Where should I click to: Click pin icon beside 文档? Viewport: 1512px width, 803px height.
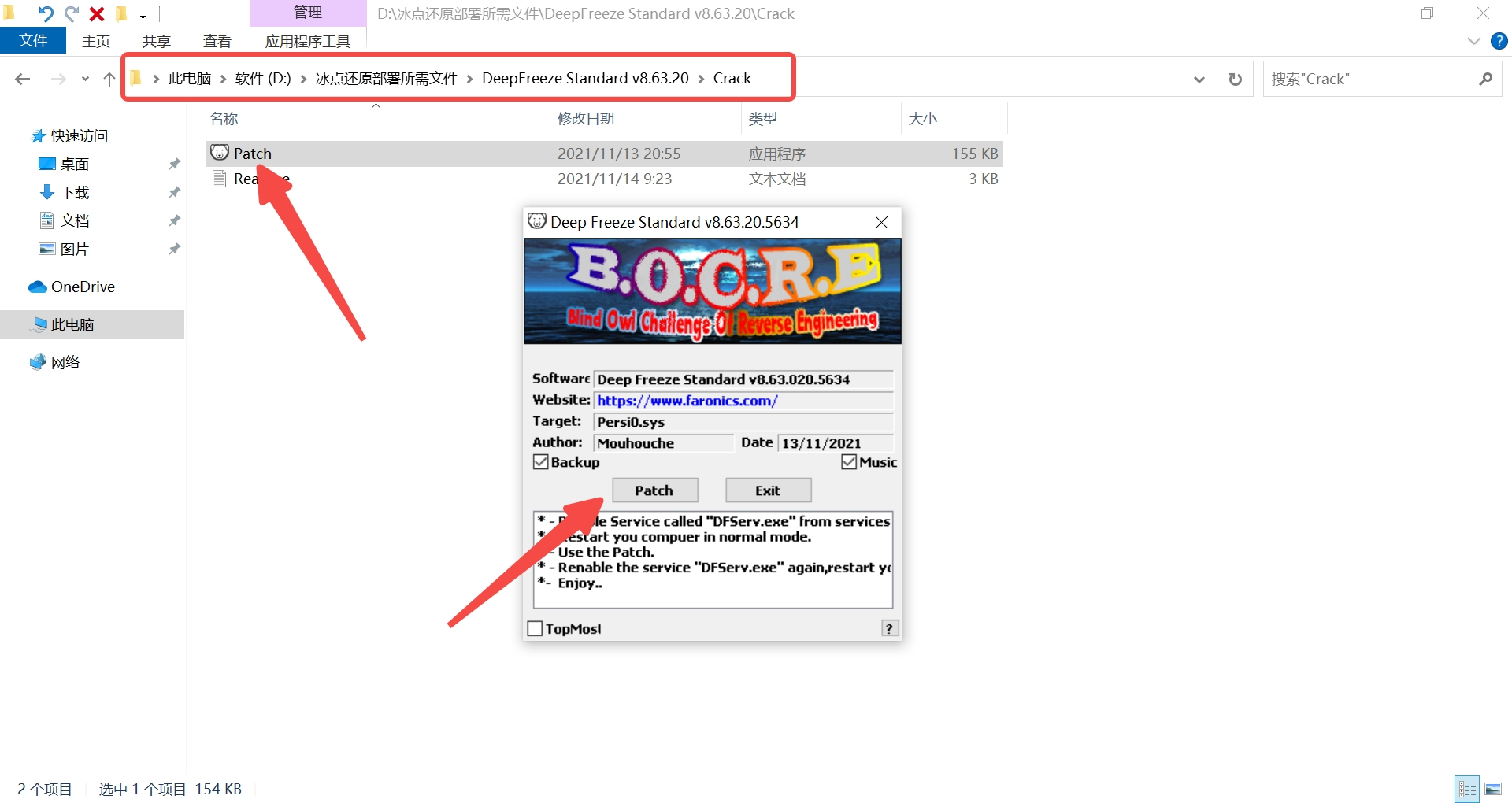pyautogui.click(x=174, y=220)
